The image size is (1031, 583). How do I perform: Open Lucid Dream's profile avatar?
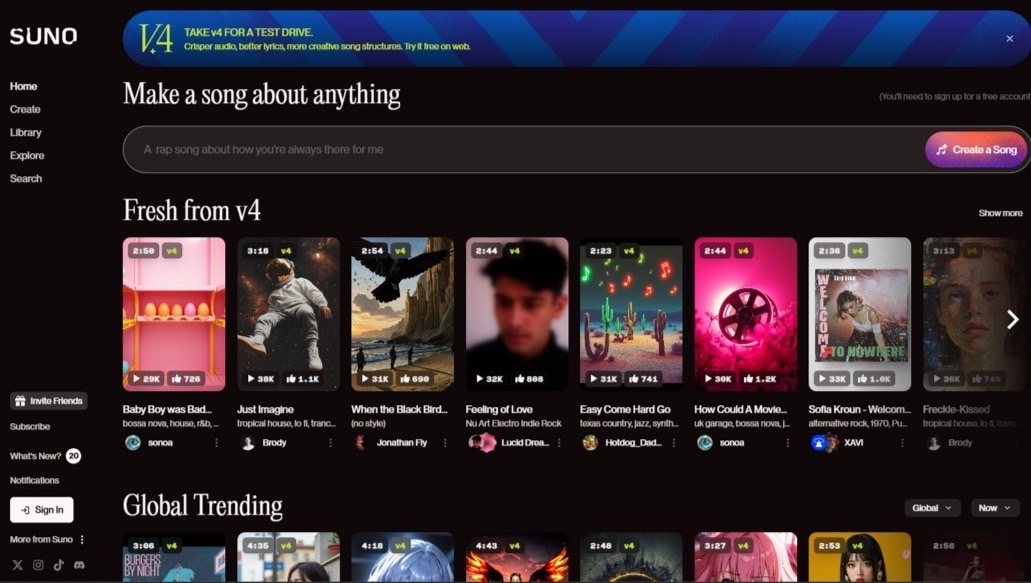point(482,443)
